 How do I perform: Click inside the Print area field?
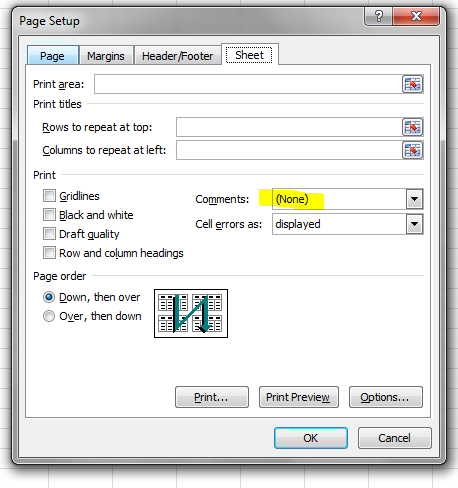[248, 84]
